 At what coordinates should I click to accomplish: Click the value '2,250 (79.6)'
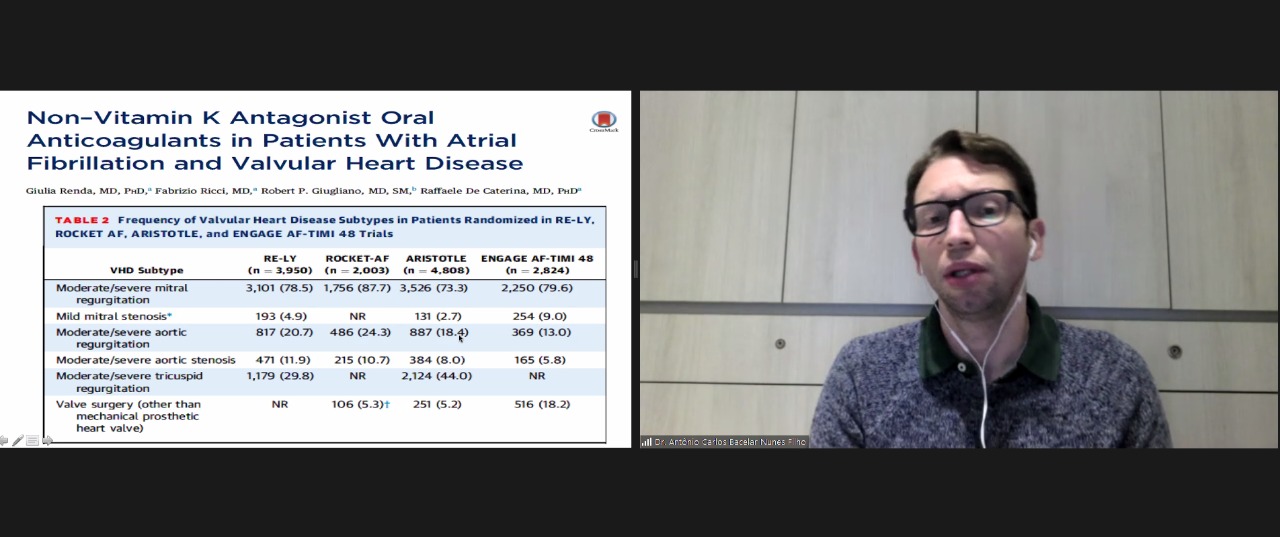click(x=537, y=288)
